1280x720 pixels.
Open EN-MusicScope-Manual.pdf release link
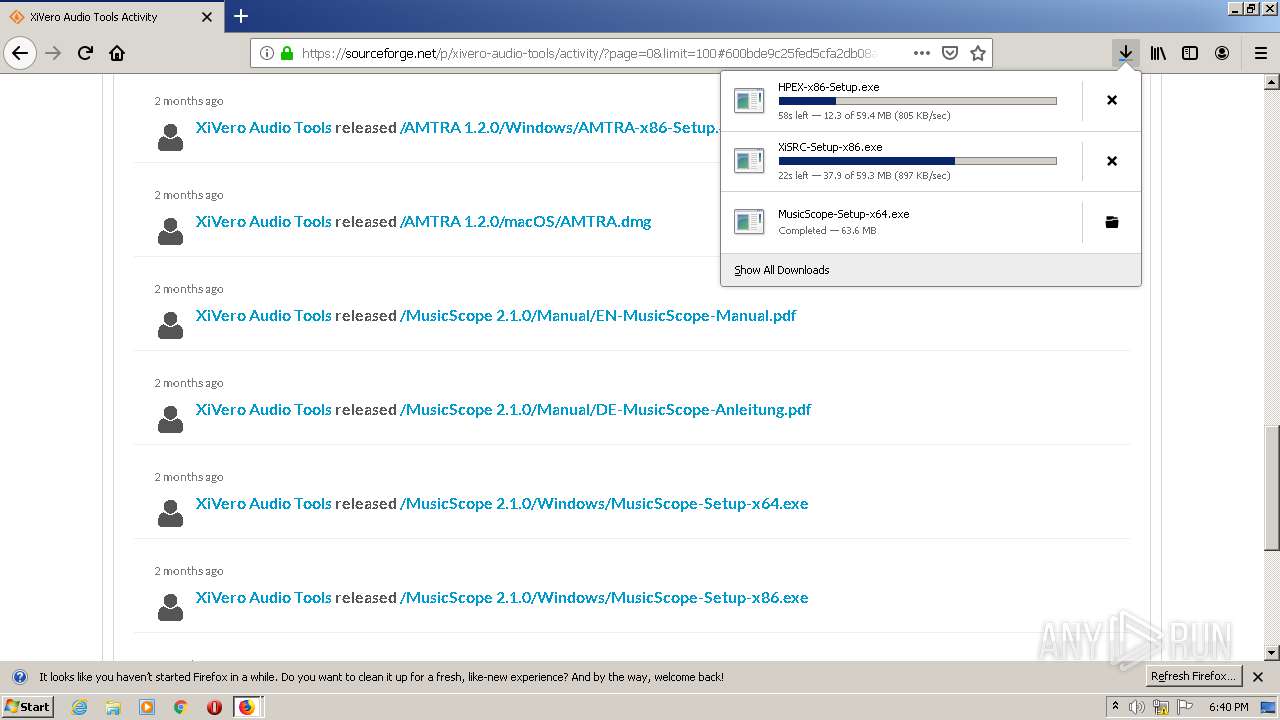(598, 315)
